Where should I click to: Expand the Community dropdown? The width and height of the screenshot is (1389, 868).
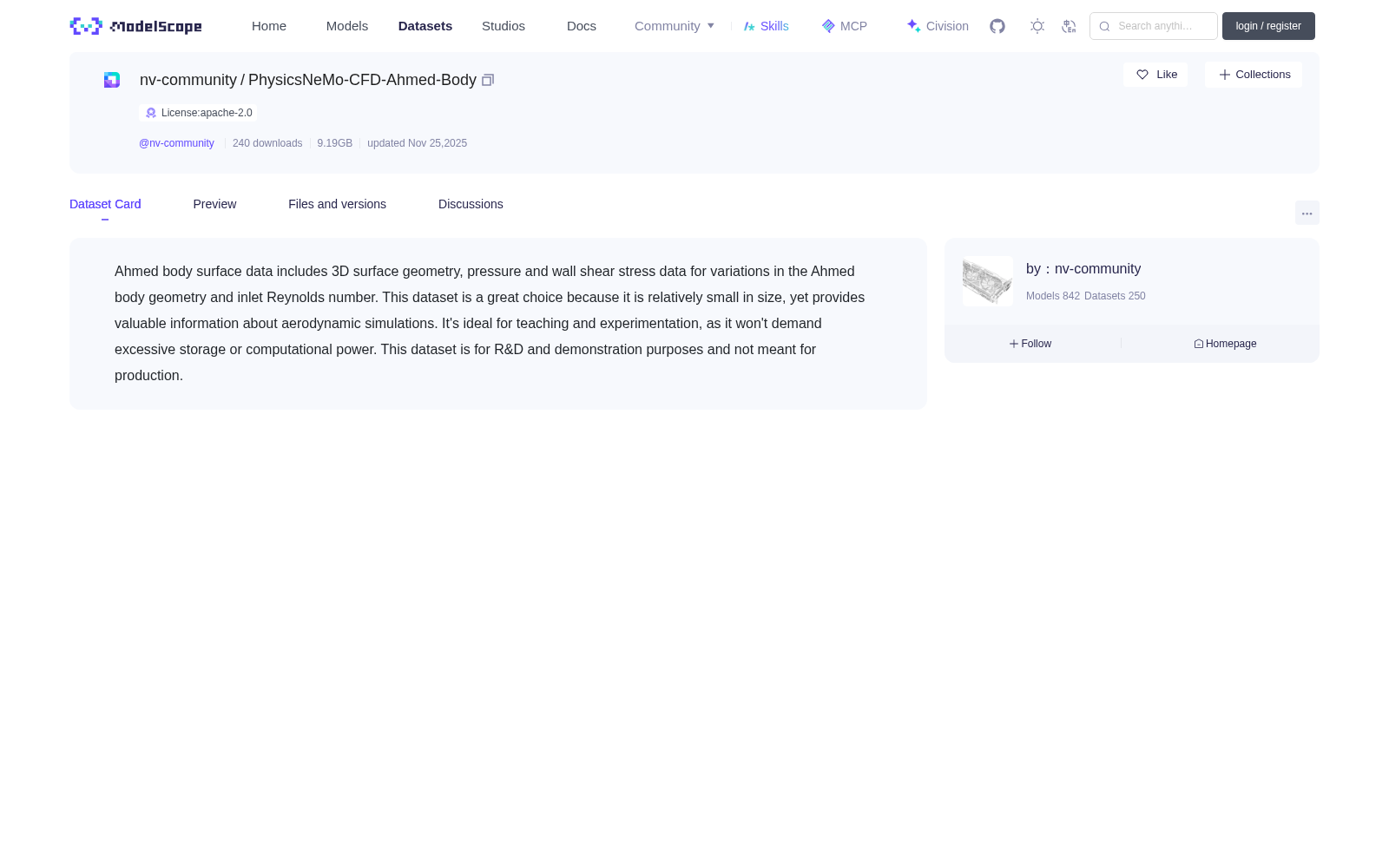(x=675, y=26)
